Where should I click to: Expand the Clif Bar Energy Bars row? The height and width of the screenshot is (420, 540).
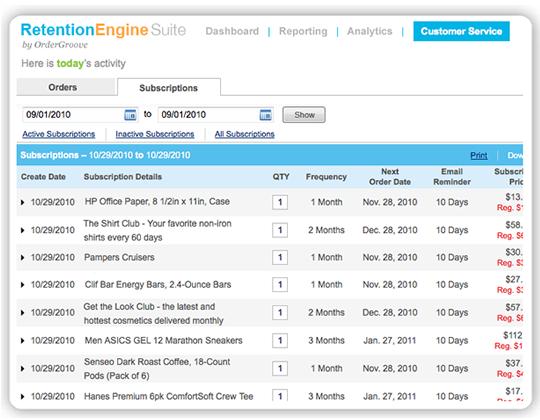pos(22,285)
